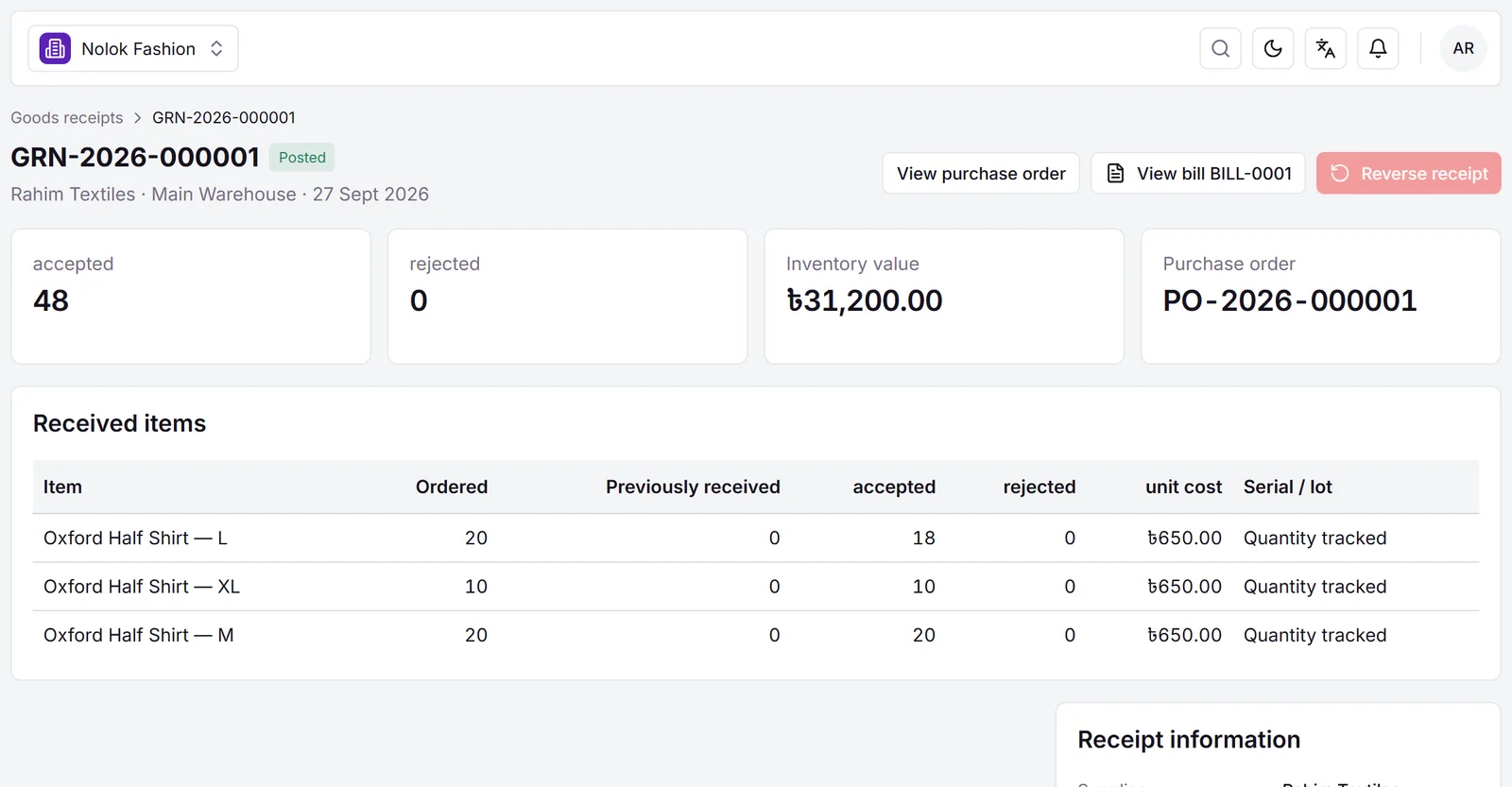This screenshot has width=1512, height=787.
Task: Select the Oxford Half Shirt — L row
Action: pos(756,539)
